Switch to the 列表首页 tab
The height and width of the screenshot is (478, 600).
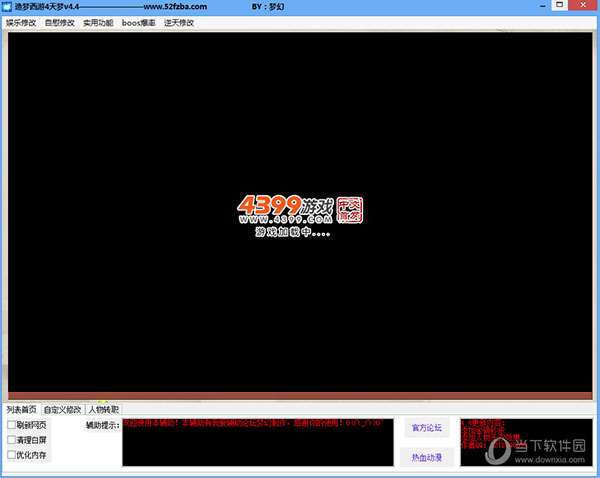click(x=21, y=409)
